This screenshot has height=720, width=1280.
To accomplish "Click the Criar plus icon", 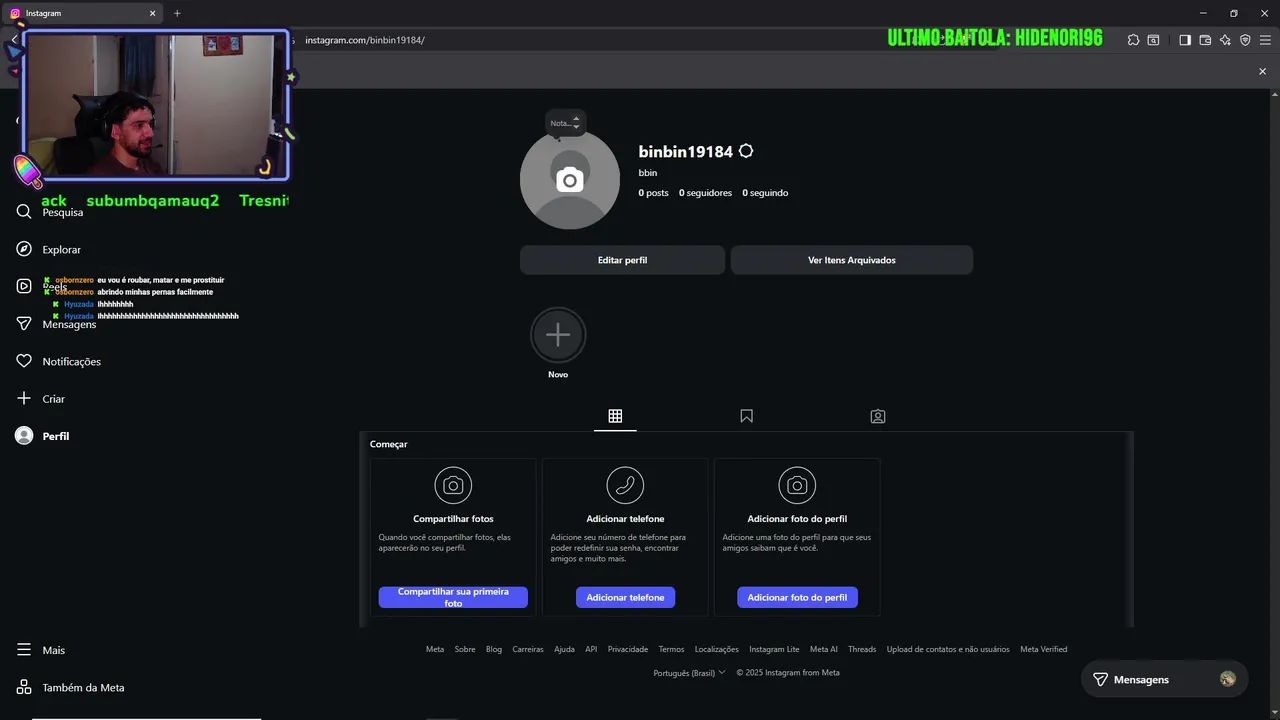I will 24,398.
